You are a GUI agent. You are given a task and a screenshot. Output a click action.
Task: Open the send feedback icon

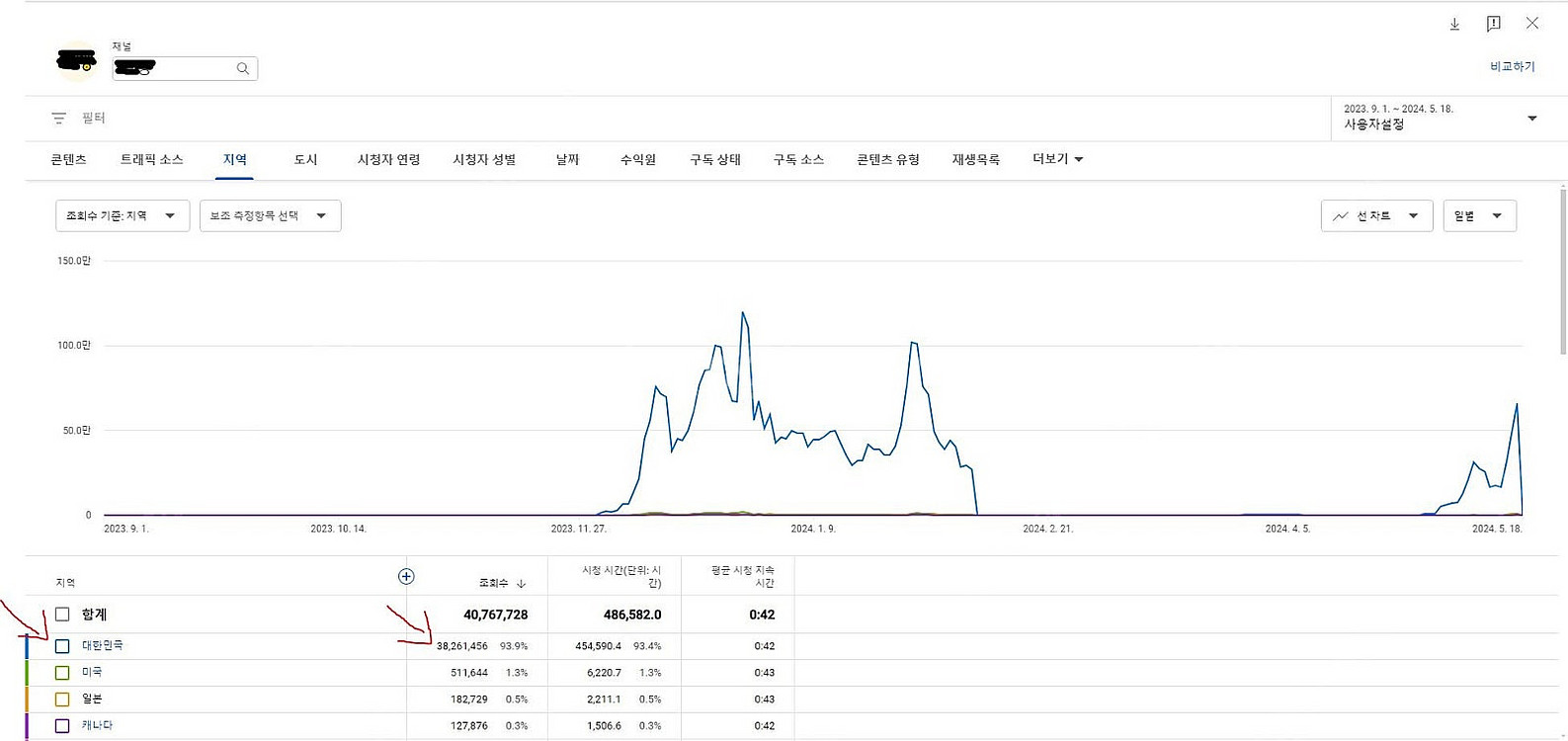coord(1493,24)
